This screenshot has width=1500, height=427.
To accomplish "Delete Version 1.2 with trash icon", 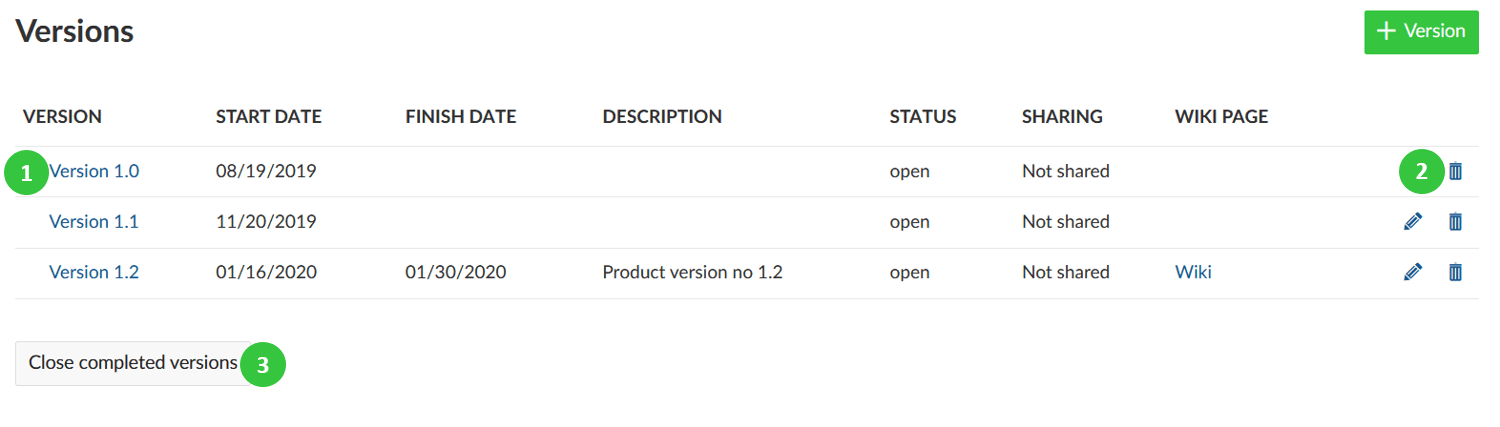I will (1455, 272).
